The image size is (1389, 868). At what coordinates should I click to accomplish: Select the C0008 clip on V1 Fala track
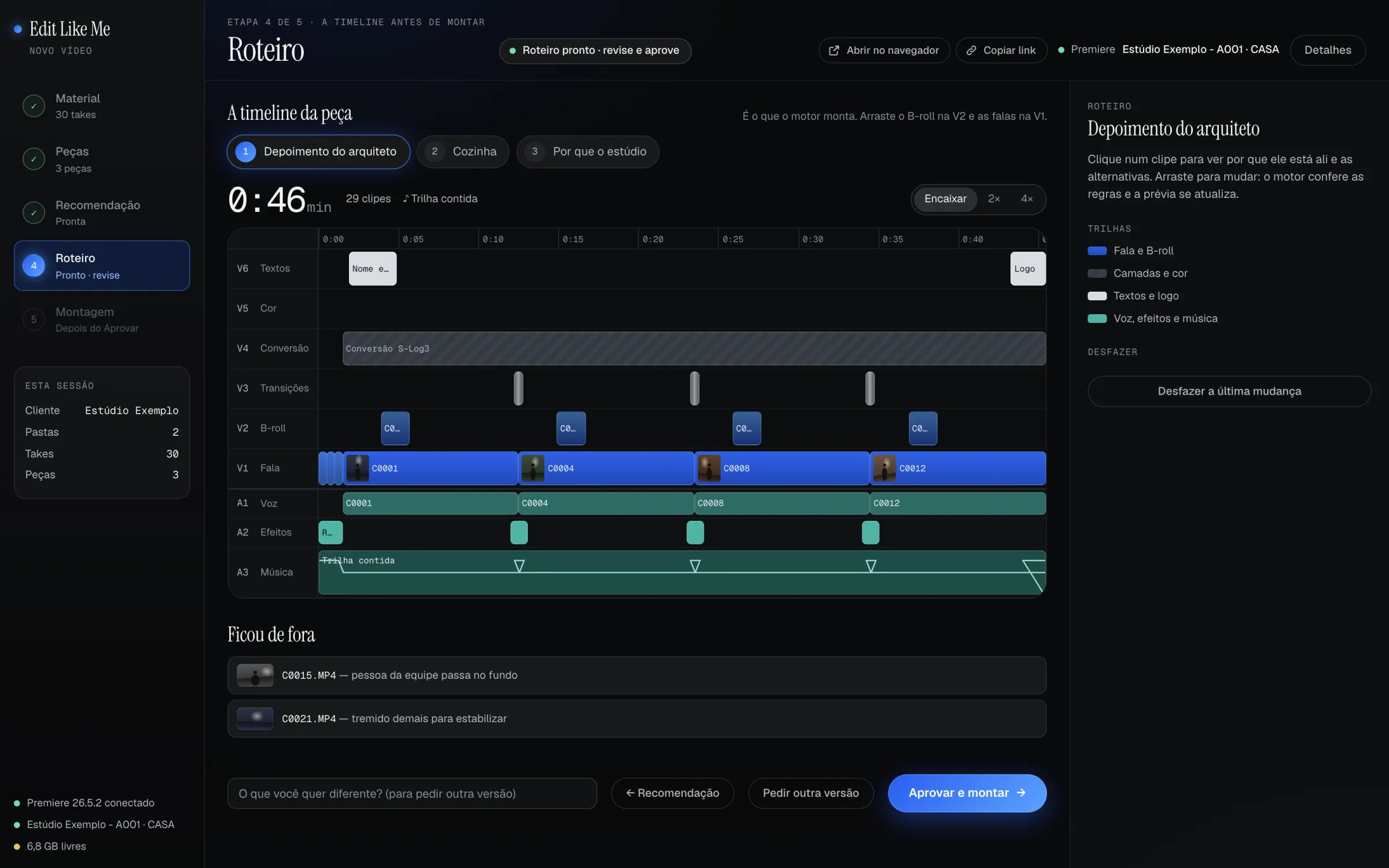click(782, 468)
